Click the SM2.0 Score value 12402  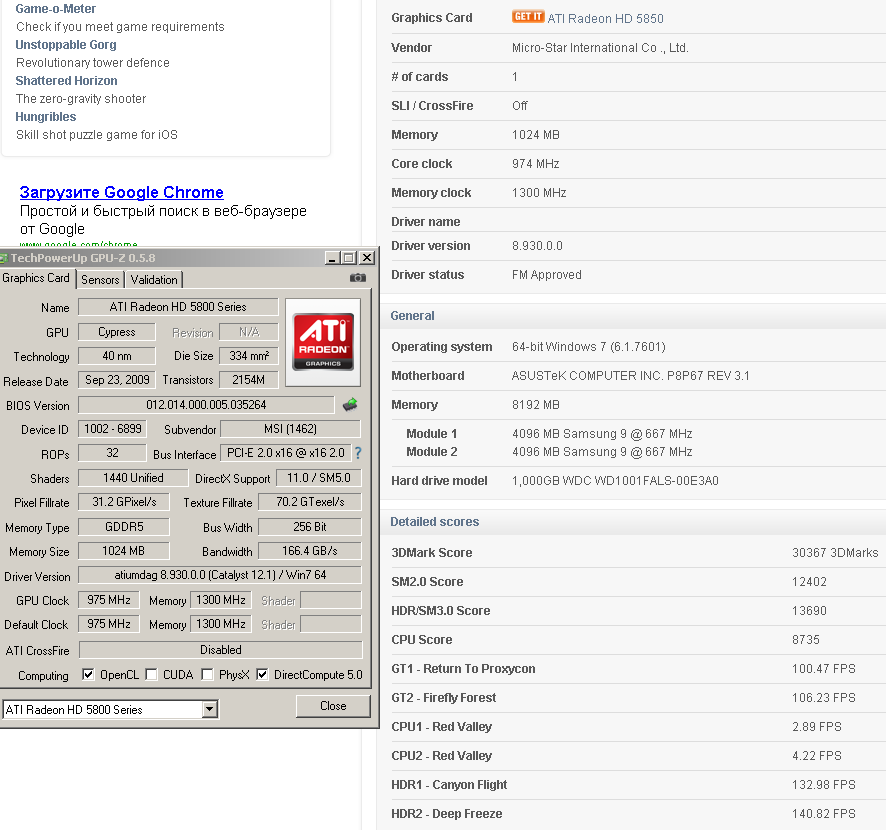pos(809,581)
